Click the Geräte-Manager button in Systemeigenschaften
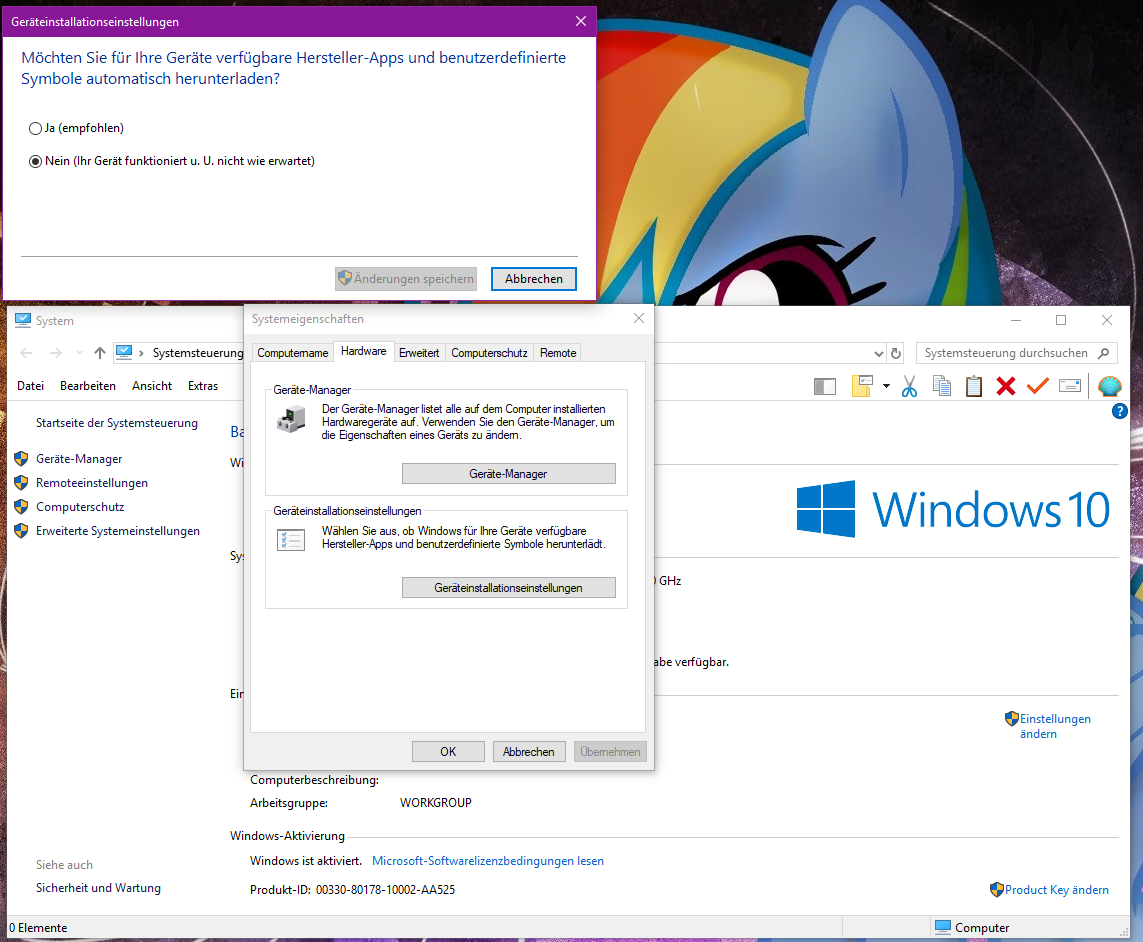The image size is (1143, 942). coord(509,474)
